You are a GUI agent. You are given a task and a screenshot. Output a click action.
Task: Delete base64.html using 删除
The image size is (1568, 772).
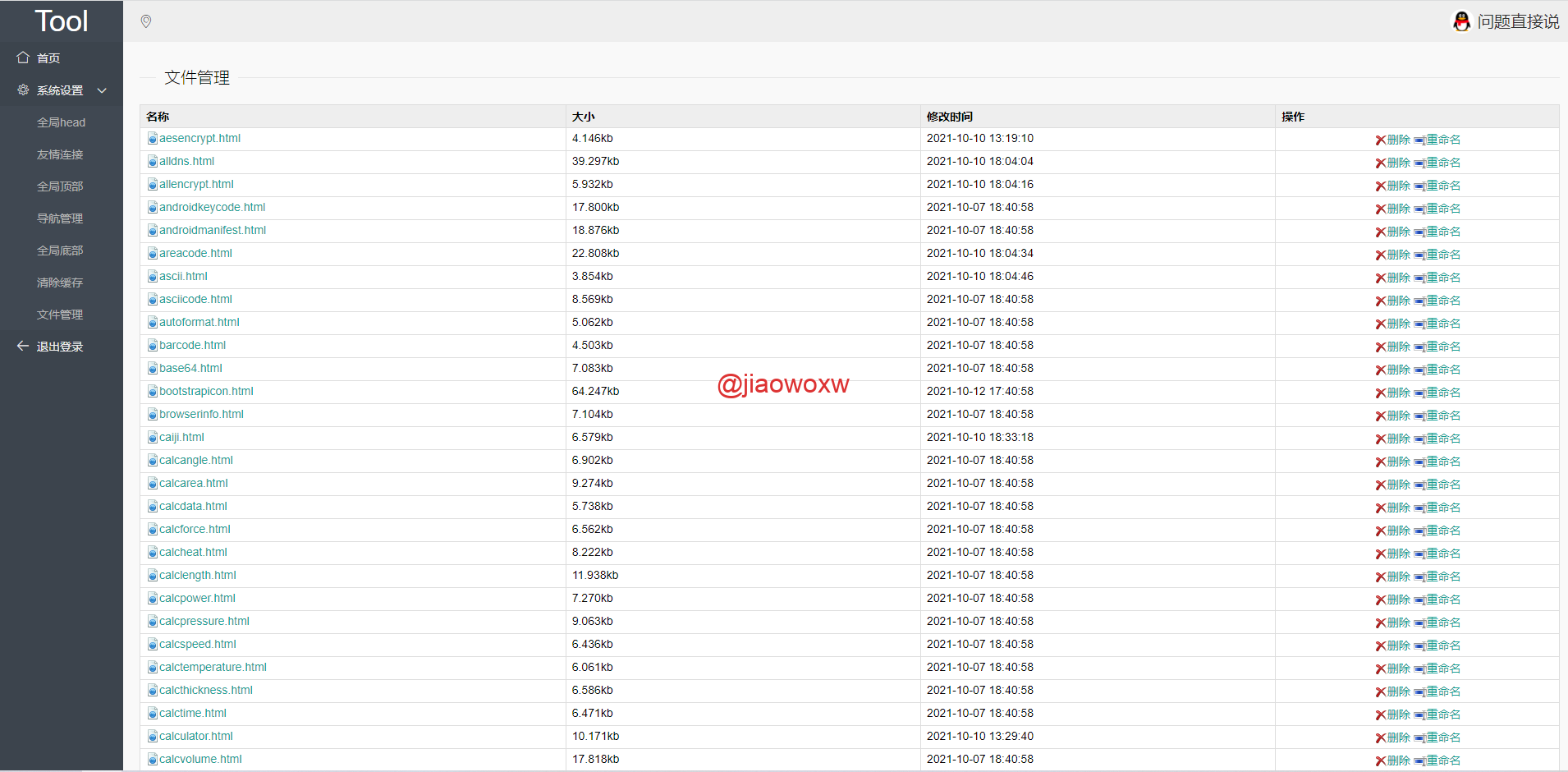click(1393, 370)
